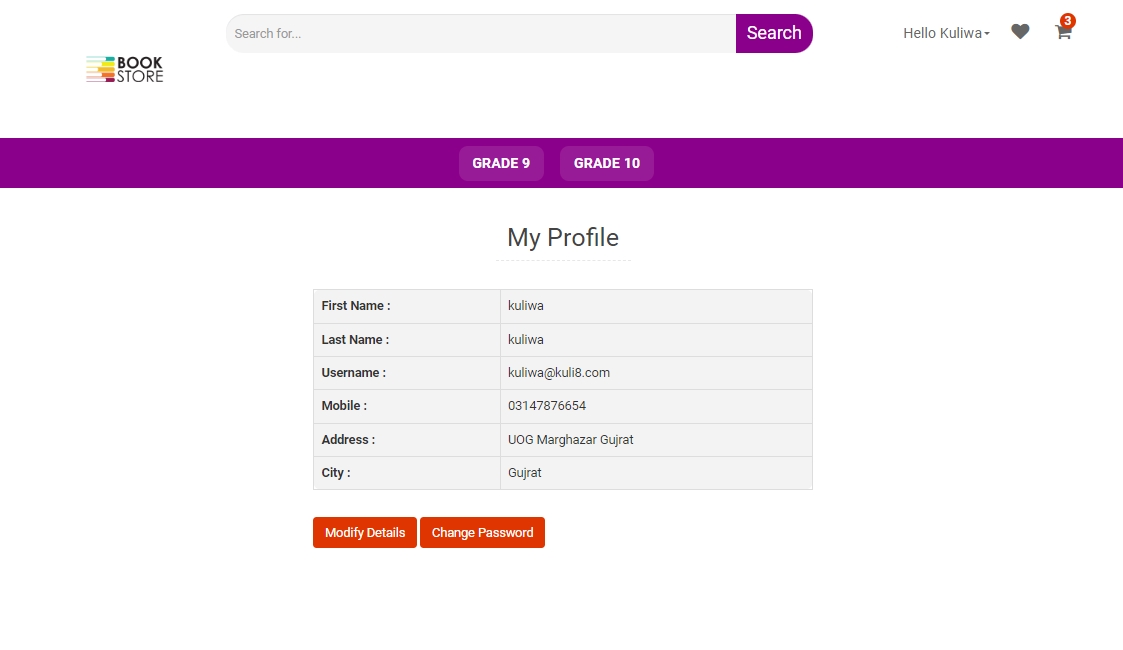Click the address value UOG Marghazar Gujrat

point(570,440)
